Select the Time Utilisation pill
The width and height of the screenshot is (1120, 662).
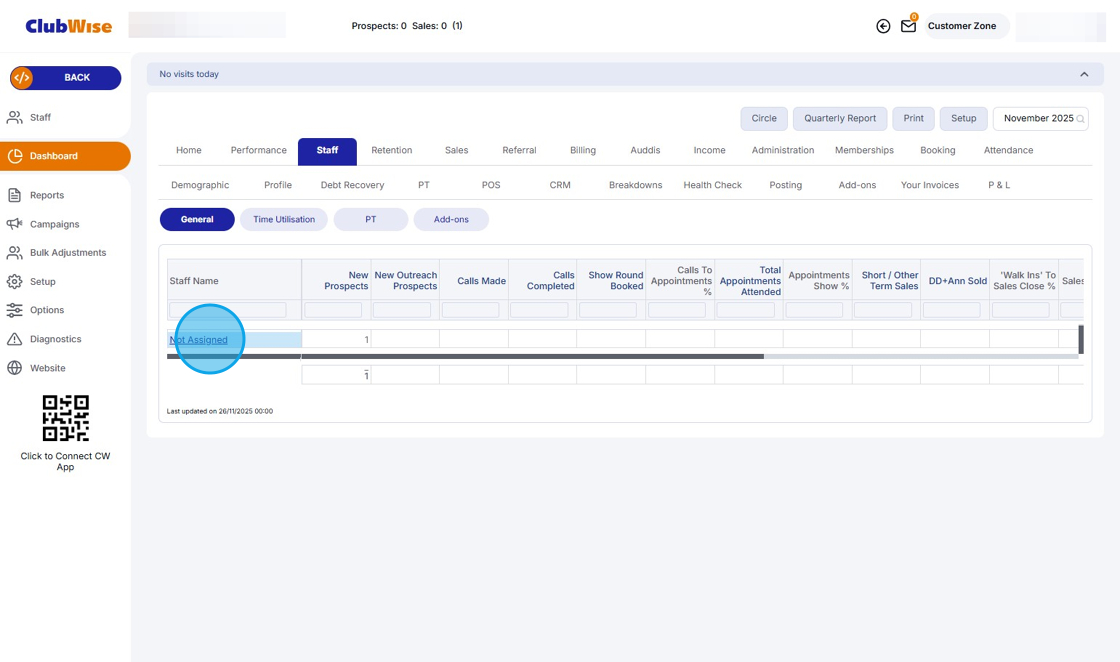(x=284, y=220)
